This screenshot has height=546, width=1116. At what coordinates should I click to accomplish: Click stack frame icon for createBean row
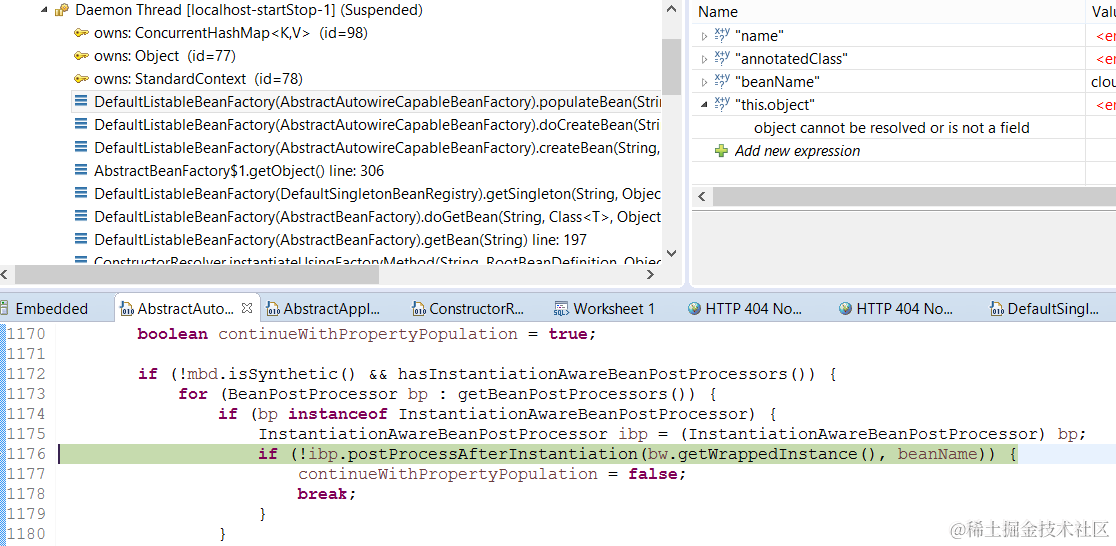(x=81, y=147)
